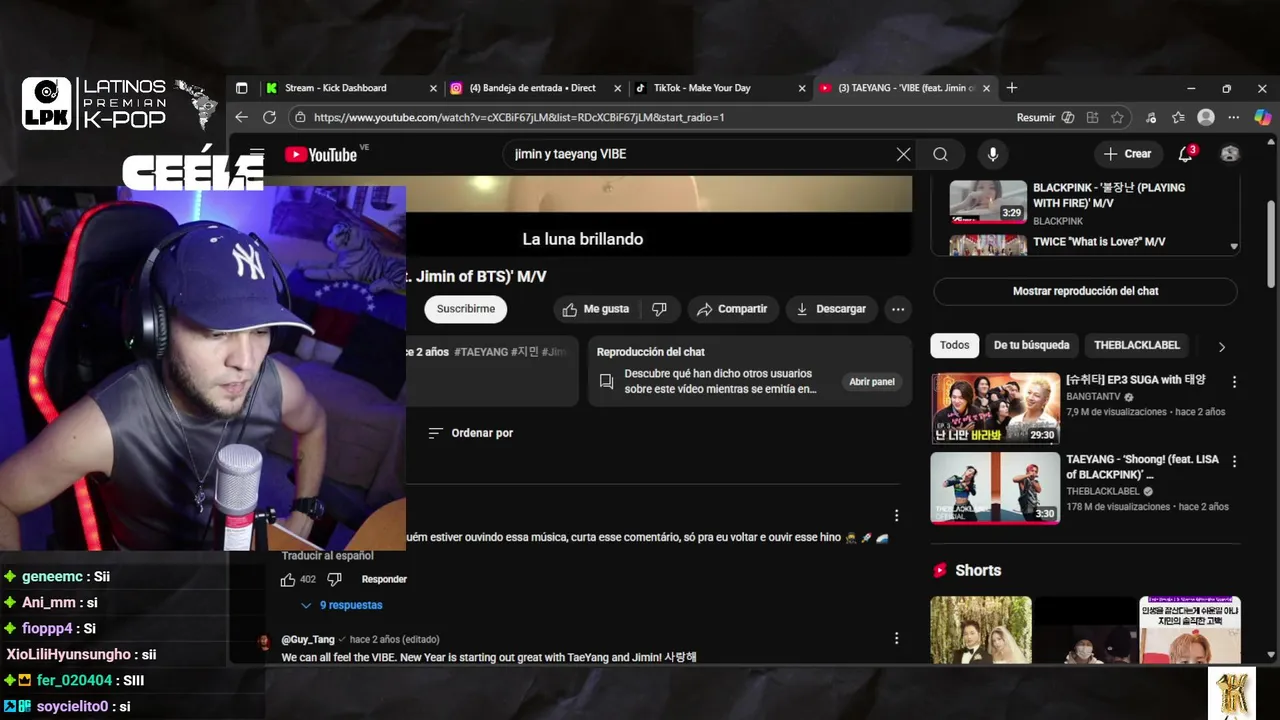Image resolution: width=1280 pixels, height=720 pixels.
Task: Dislike the Portuguese comment
Action: point(335,579)
